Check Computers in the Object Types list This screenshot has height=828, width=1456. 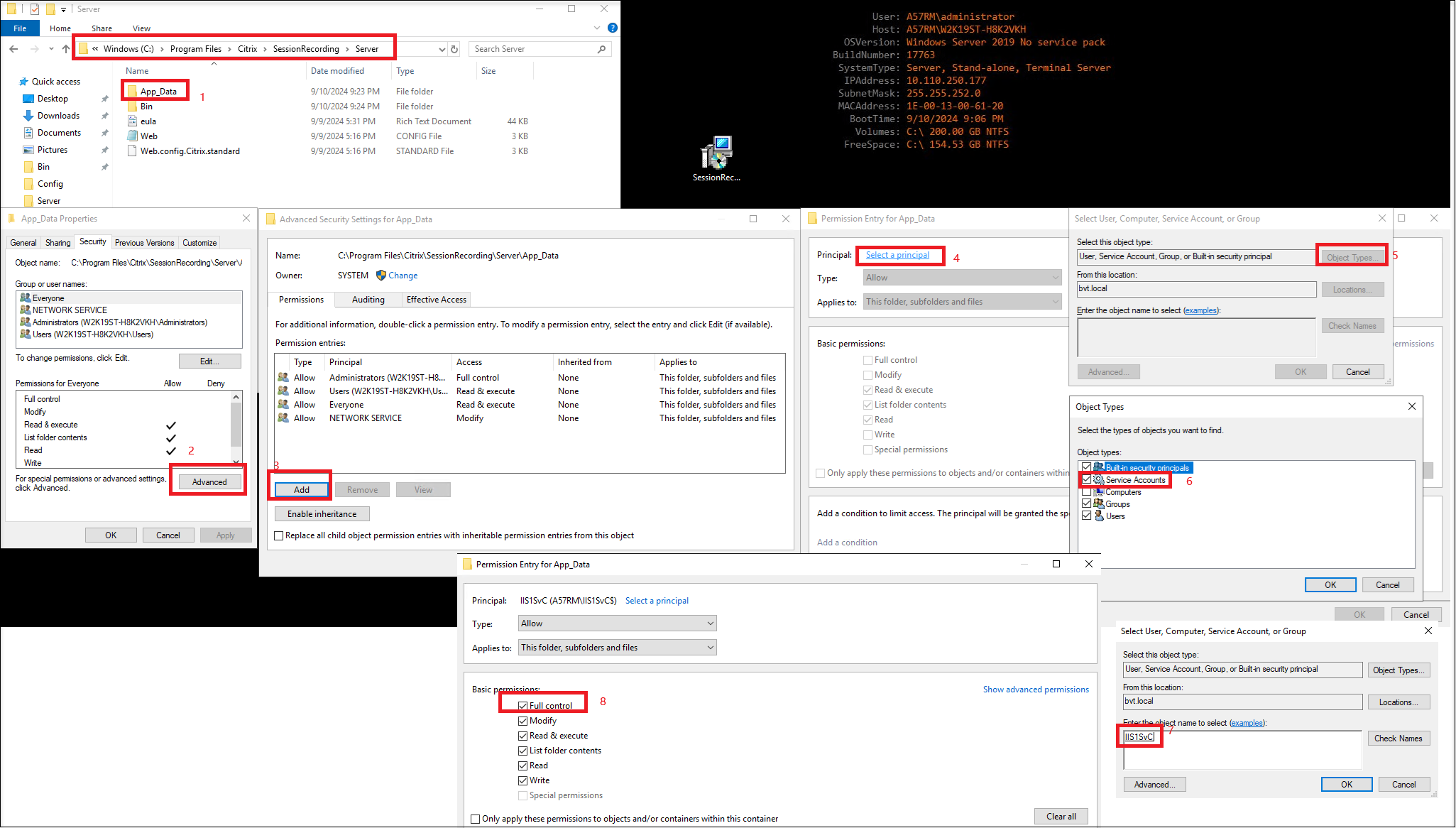coord(1086,491)
